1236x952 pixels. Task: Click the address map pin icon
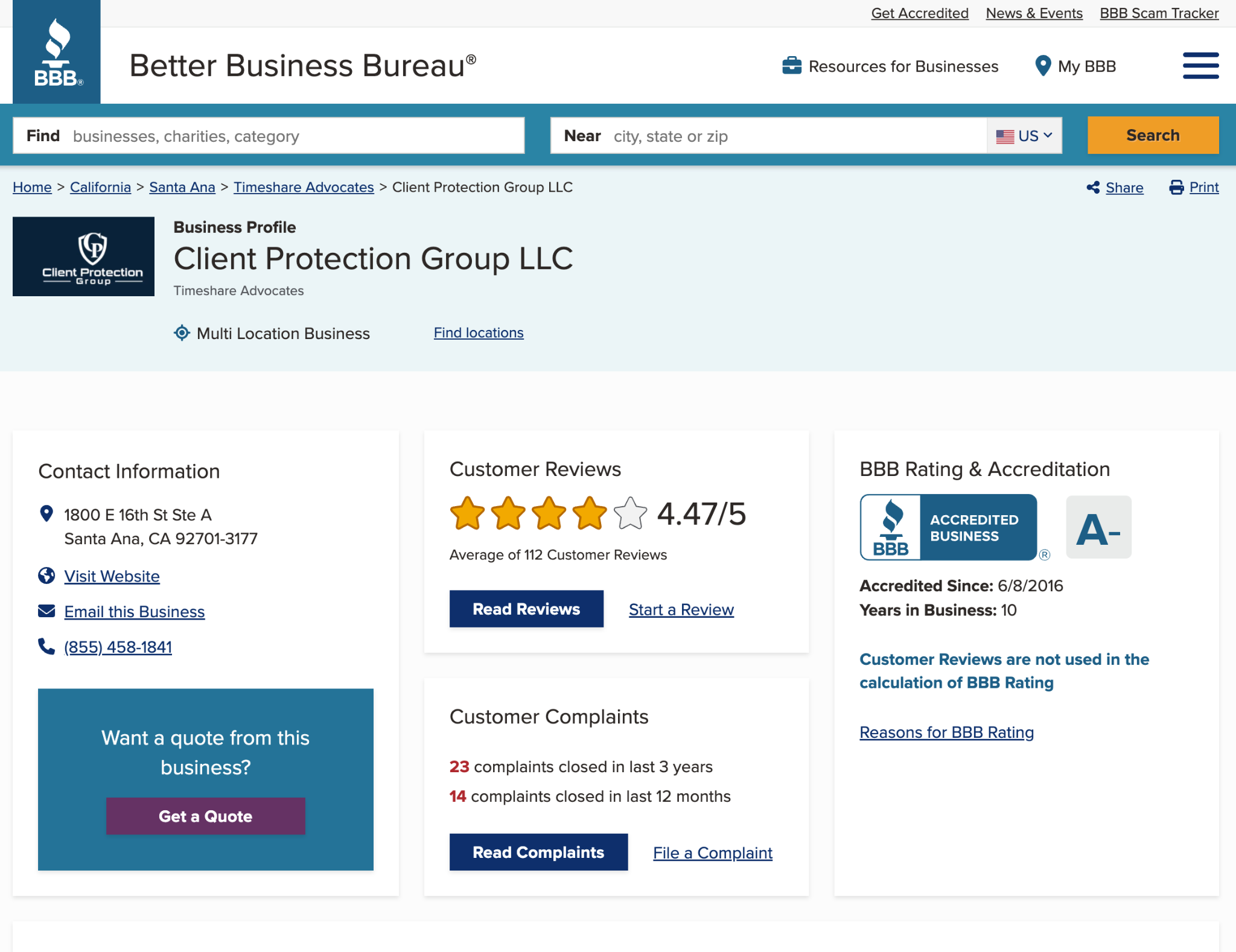pos(46,514)
